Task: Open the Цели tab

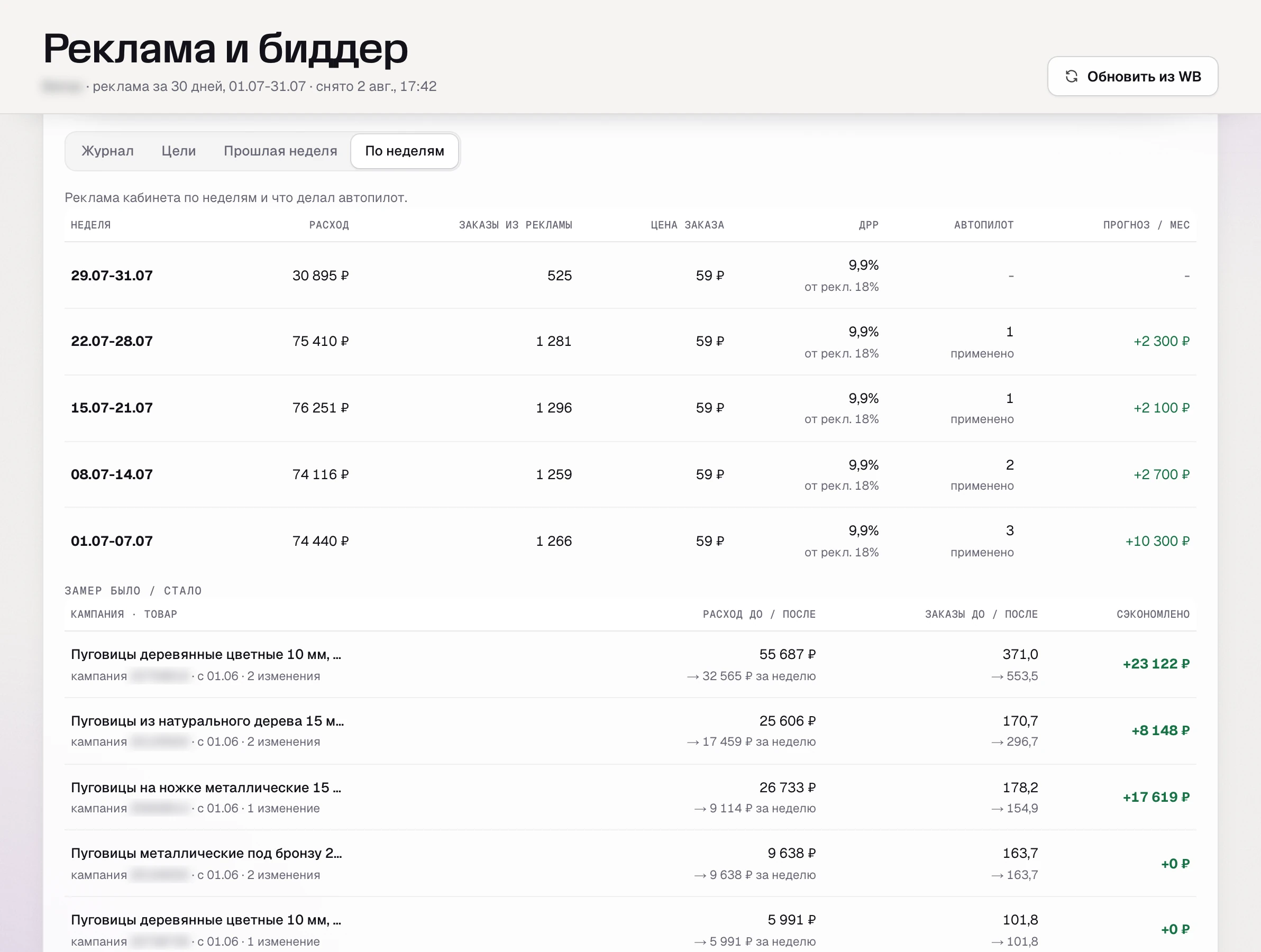Action: click(178, 151)
